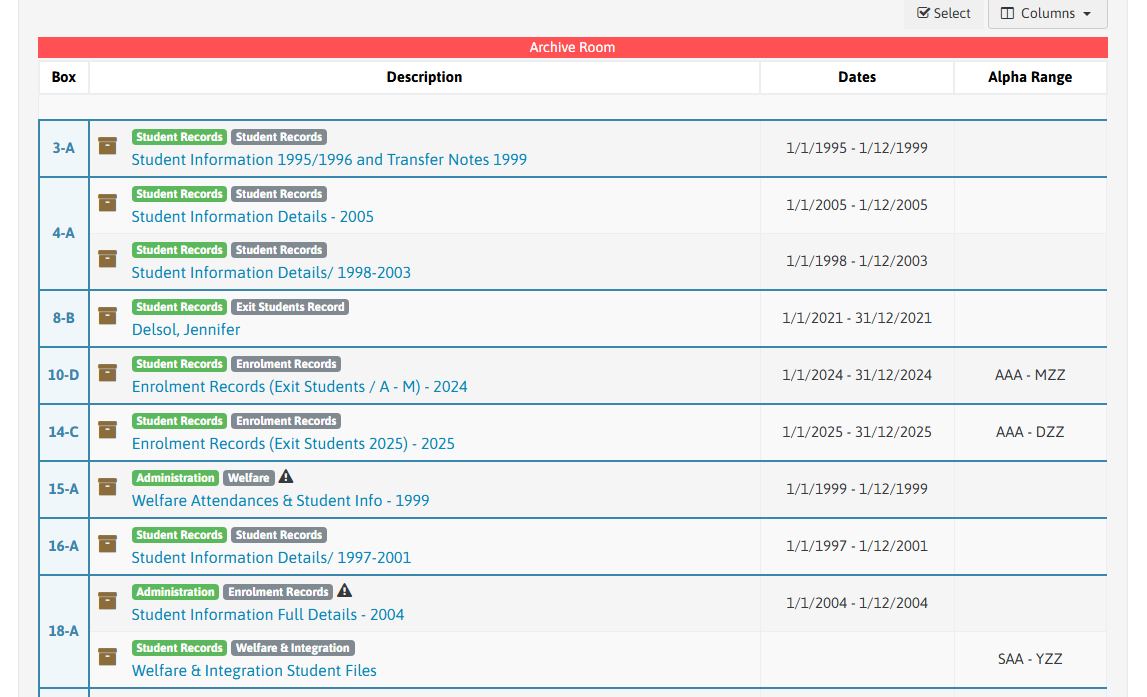Click Enrolment Records tag on 2024 row

tap(286, 364)
